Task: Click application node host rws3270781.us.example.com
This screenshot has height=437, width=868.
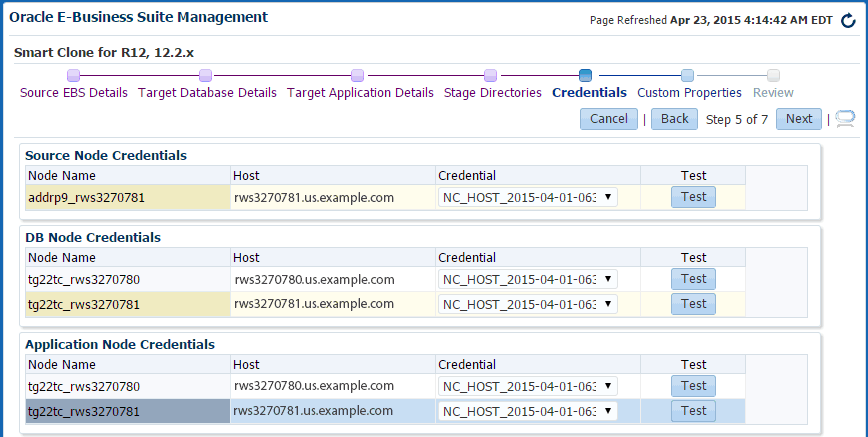Action: [314, 411]
